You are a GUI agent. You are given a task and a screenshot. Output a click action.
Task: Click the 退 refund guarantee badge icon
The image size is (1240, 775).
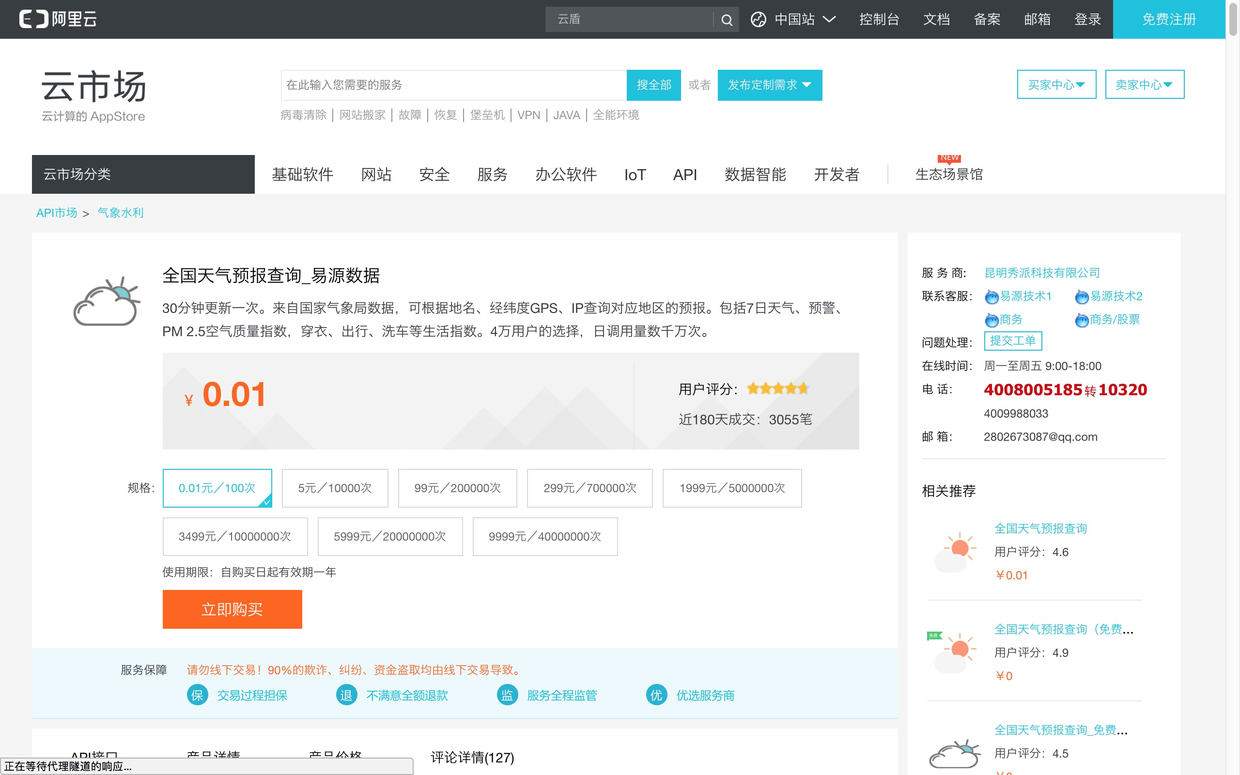[x=346, y=695]
